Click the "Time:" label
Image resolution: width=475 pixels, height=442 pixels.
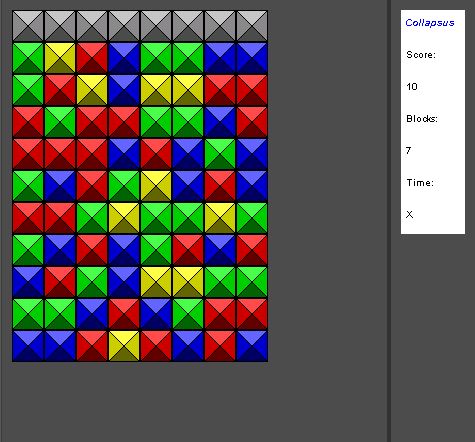tap(420, 183)
